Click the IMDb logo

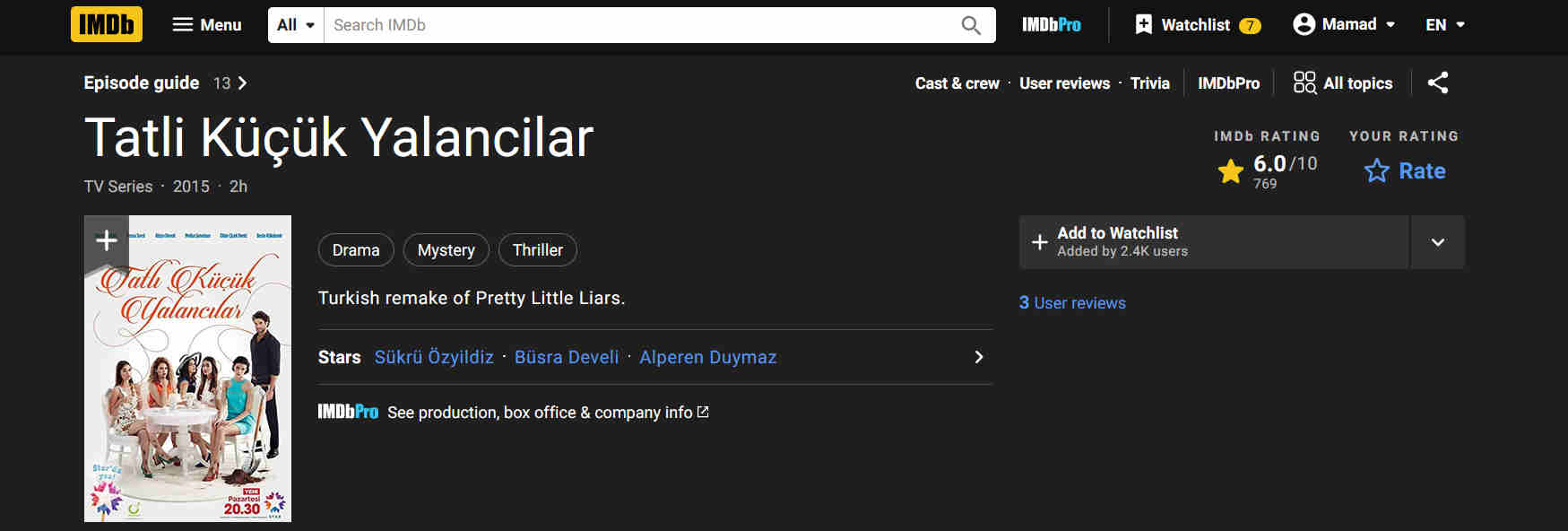click(x=107, y=24)
